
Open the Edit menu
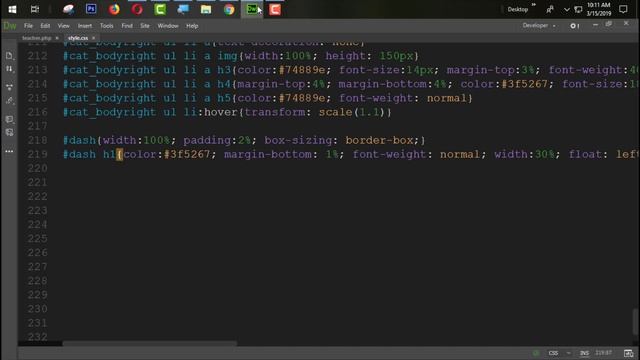[x=45, y=26]
